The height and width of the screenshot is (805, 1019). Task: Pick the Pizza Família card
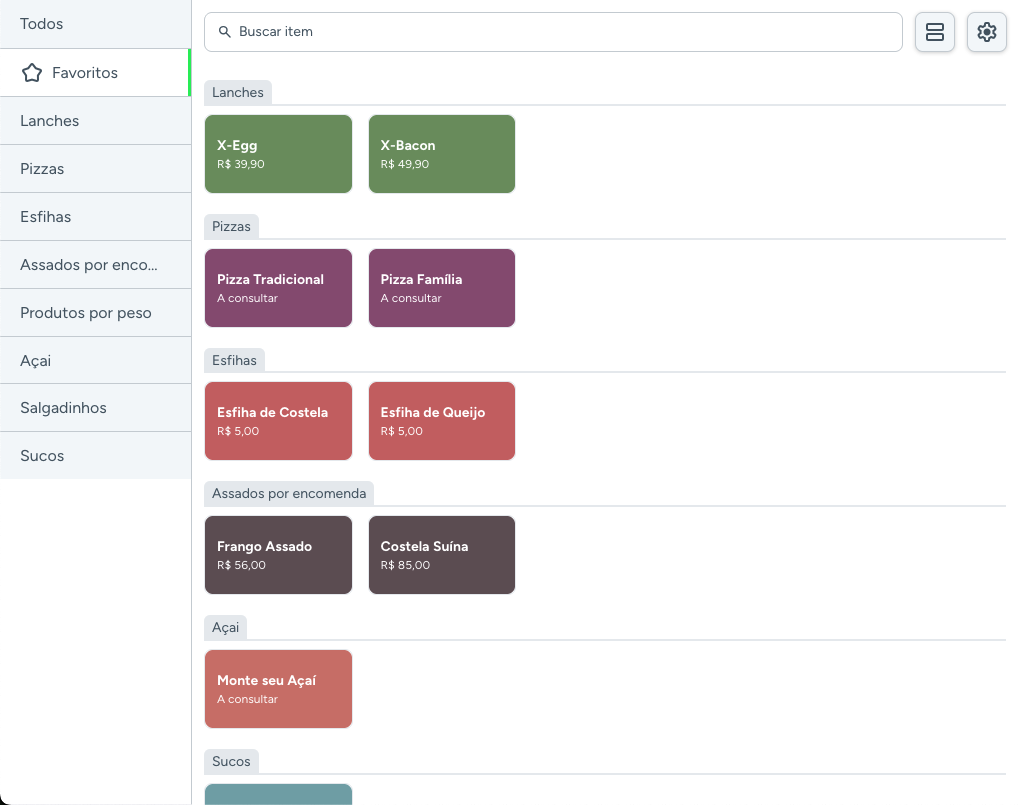point(442,288)
